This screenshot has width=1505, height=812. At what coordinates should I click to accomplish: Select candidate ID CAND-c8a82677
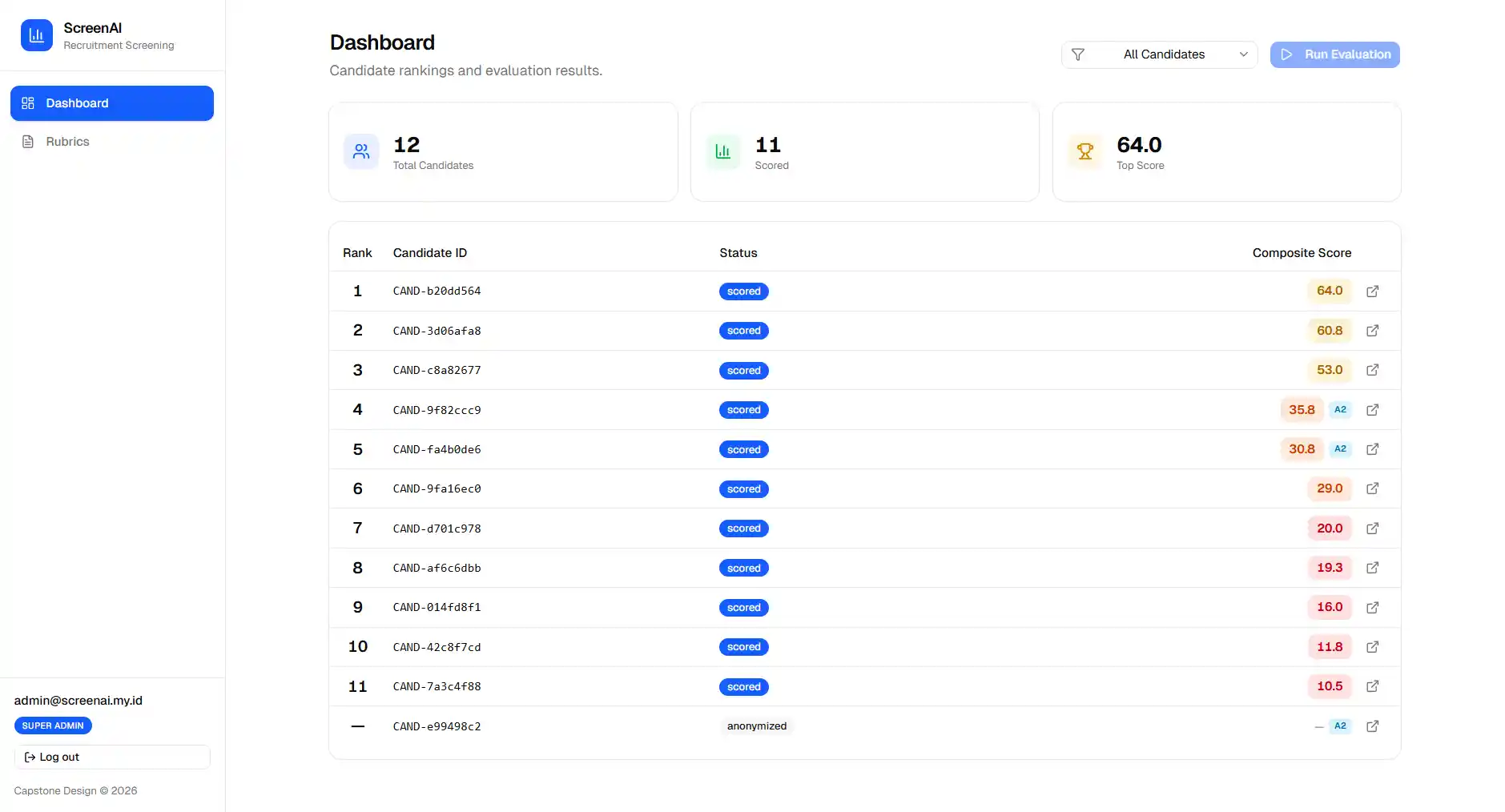437,370
